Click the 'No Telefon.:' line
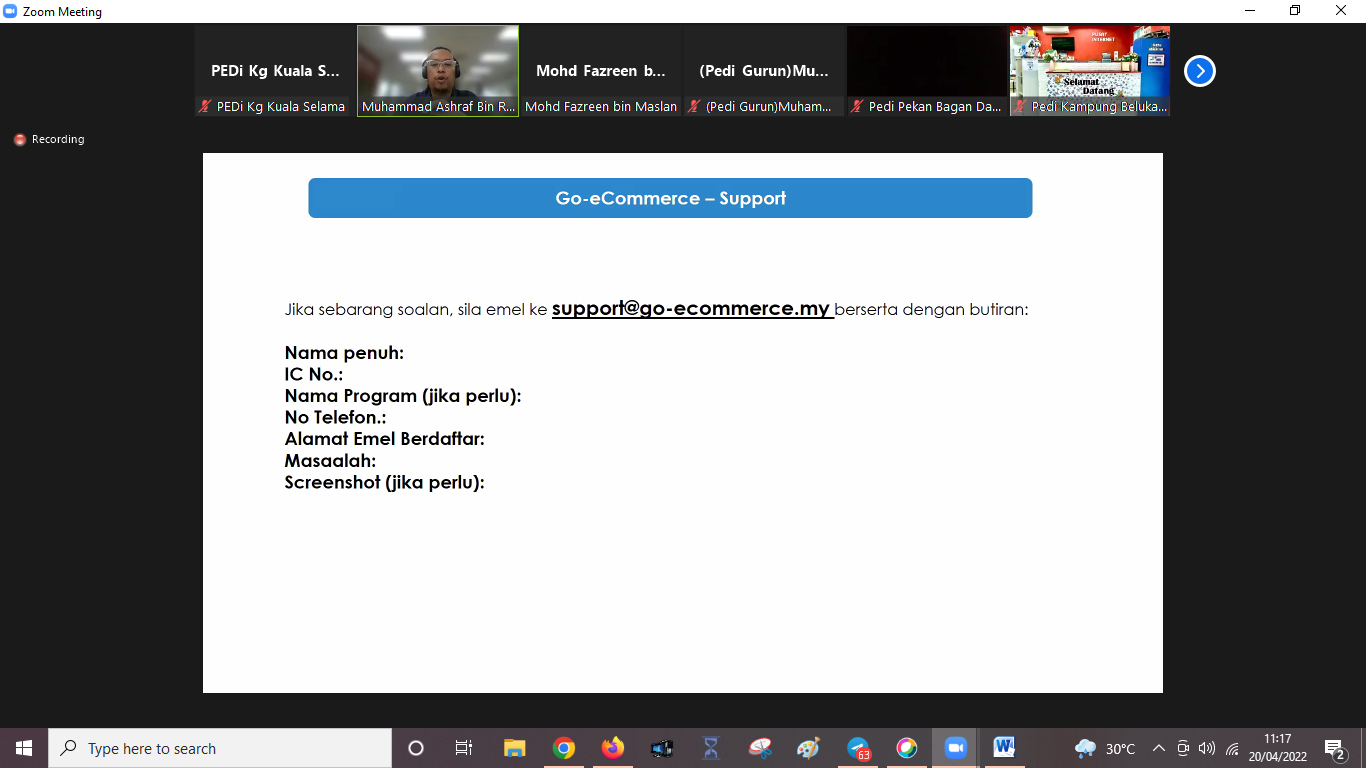The width and height of the screenshot is (1366, 768). pyautogui.click(x=335, y=418)
